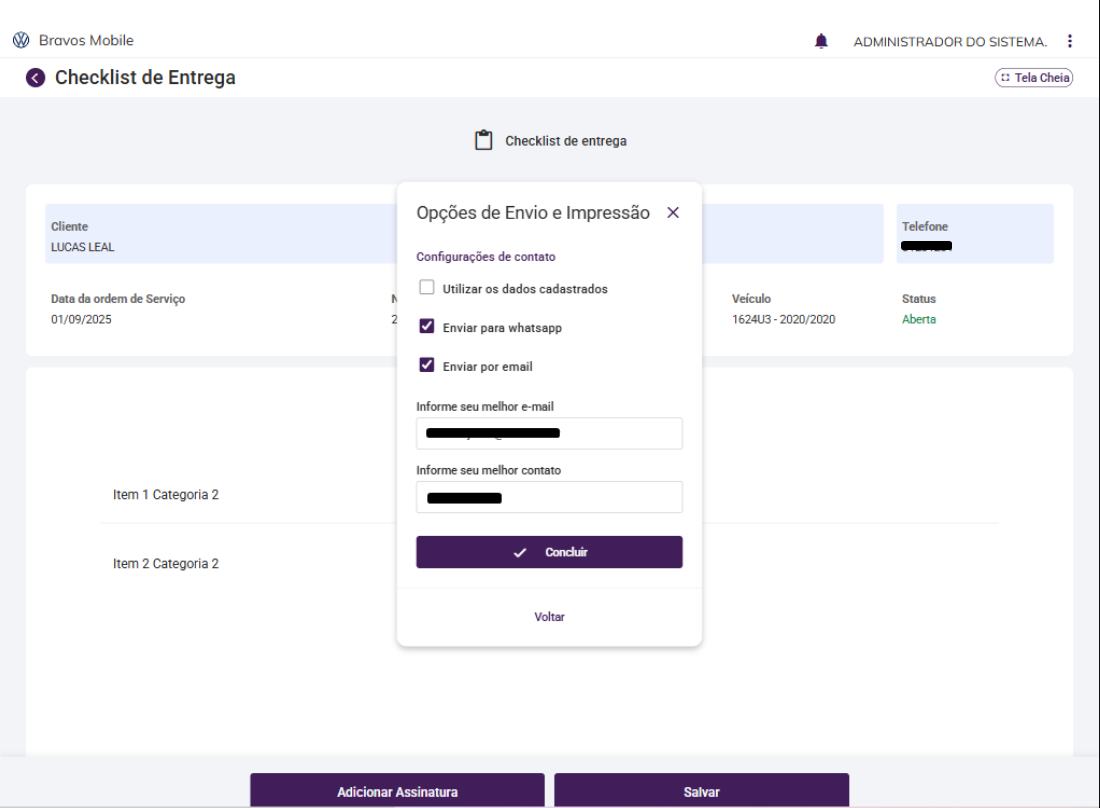Click the Voltar link
Image resolution: width=1100 pixels, height=808 pixels.
549,617
